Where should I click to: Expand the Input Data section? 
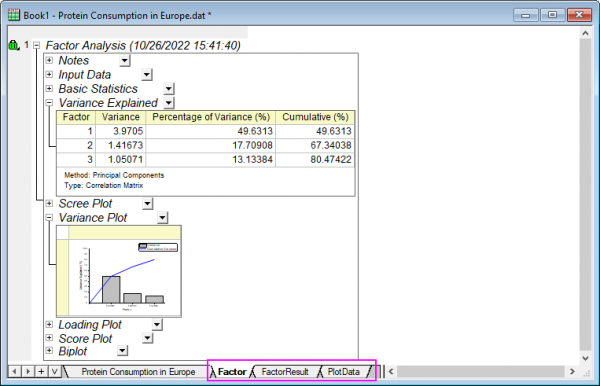[x=49, y=74]
